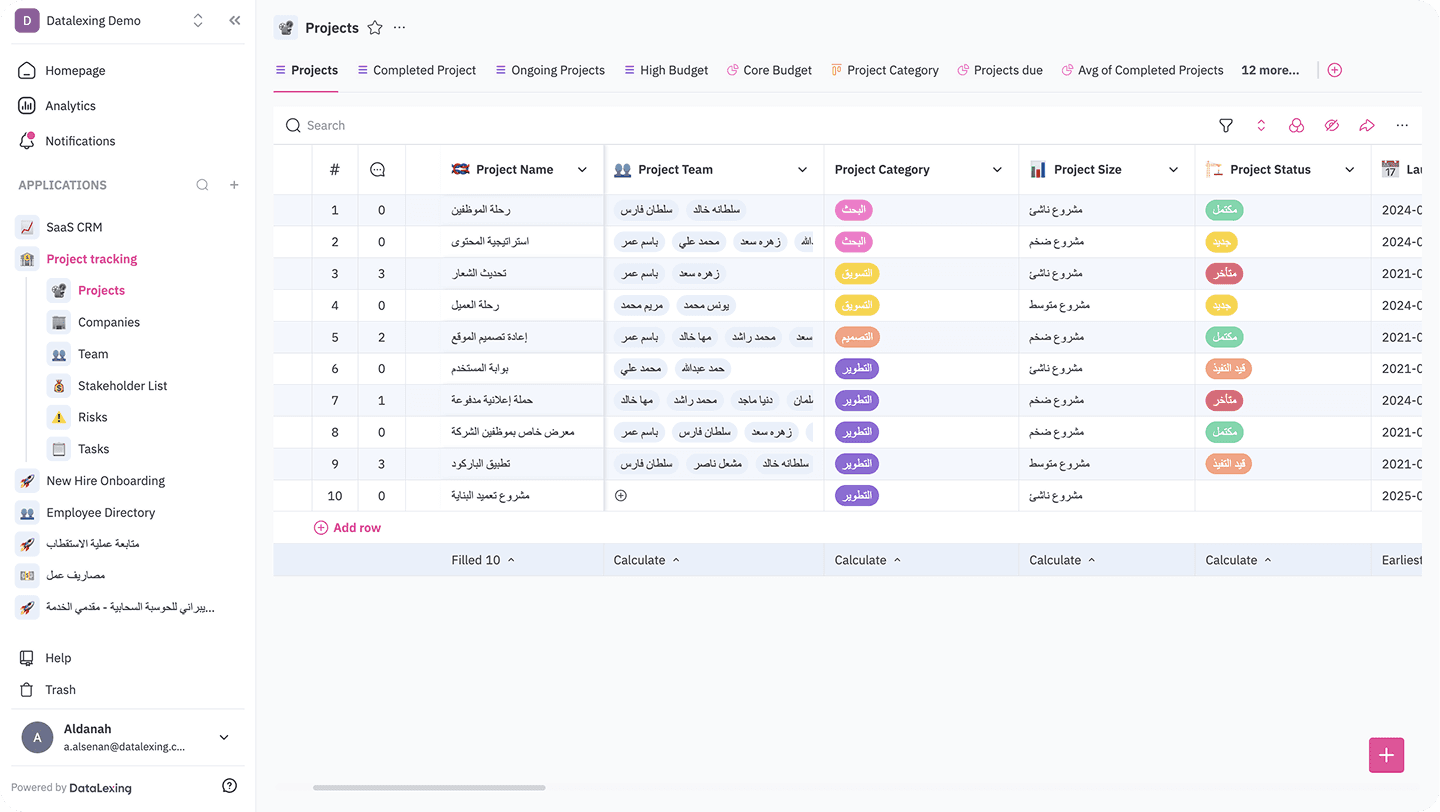This screenshot has width=1440, height=812.
Task: Open the search icon next to Applications
Action: (202, 184)
